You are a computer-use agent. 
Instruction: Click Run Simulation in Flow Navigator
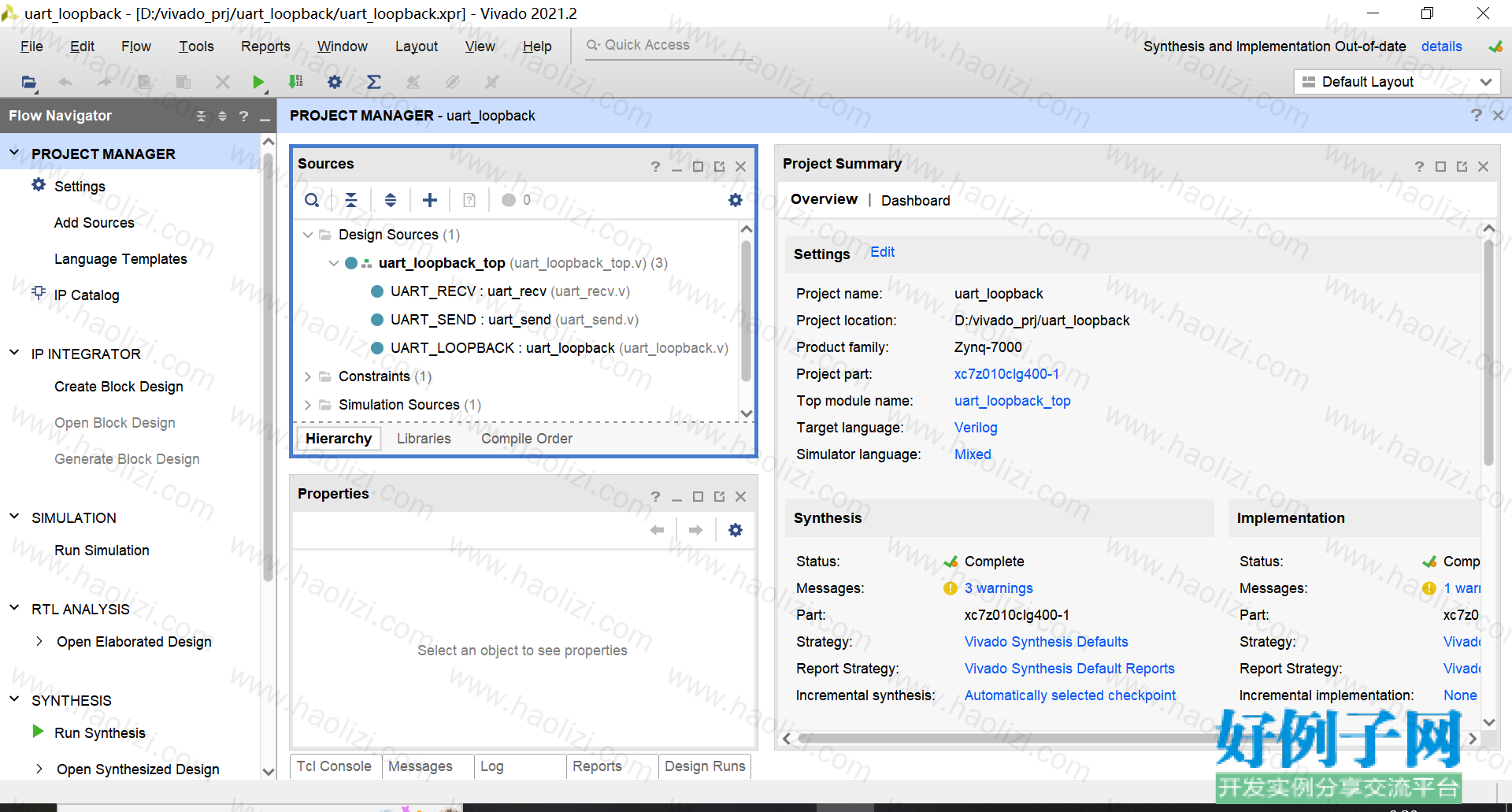[x=102, y=551]
